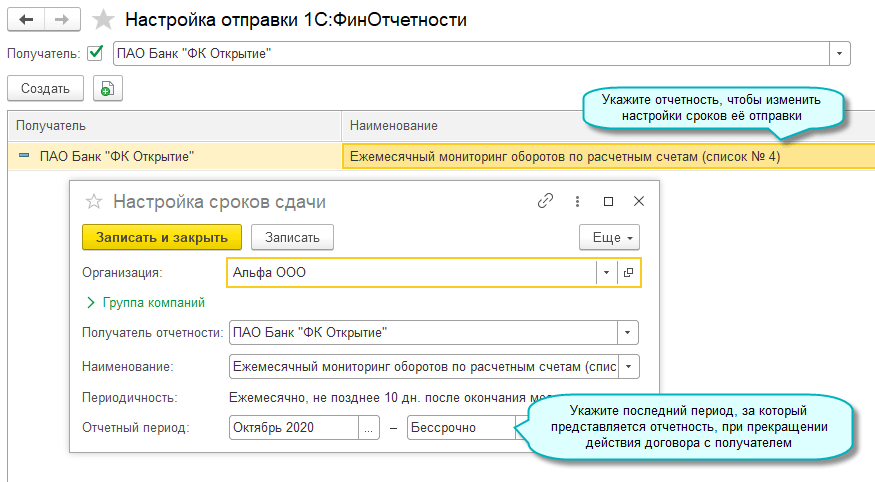This screenshot has width=875, height=482.
Task: Click the Создать button
Action: point(45,88)
